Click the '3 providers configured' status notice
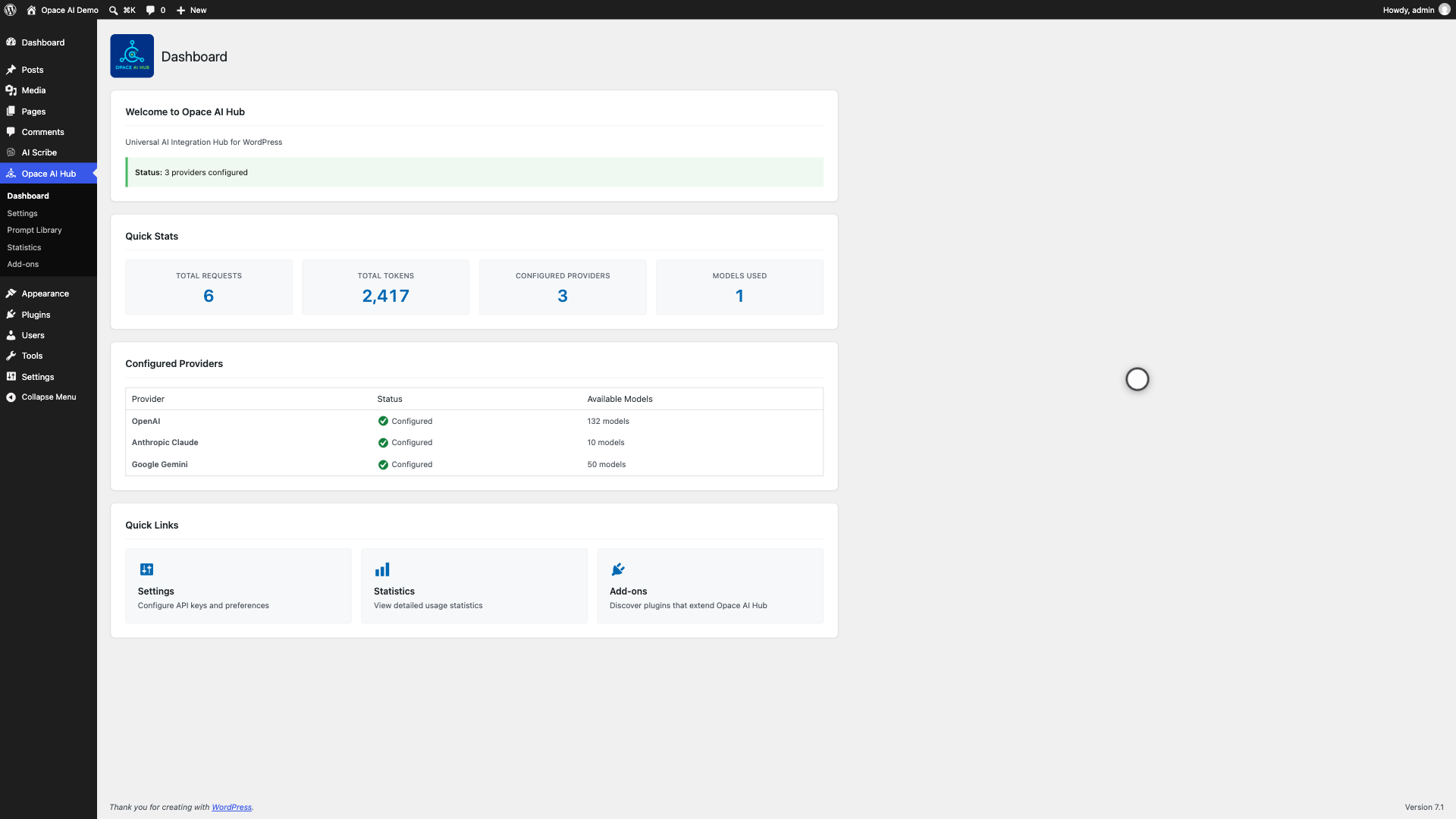 point(474,172)
